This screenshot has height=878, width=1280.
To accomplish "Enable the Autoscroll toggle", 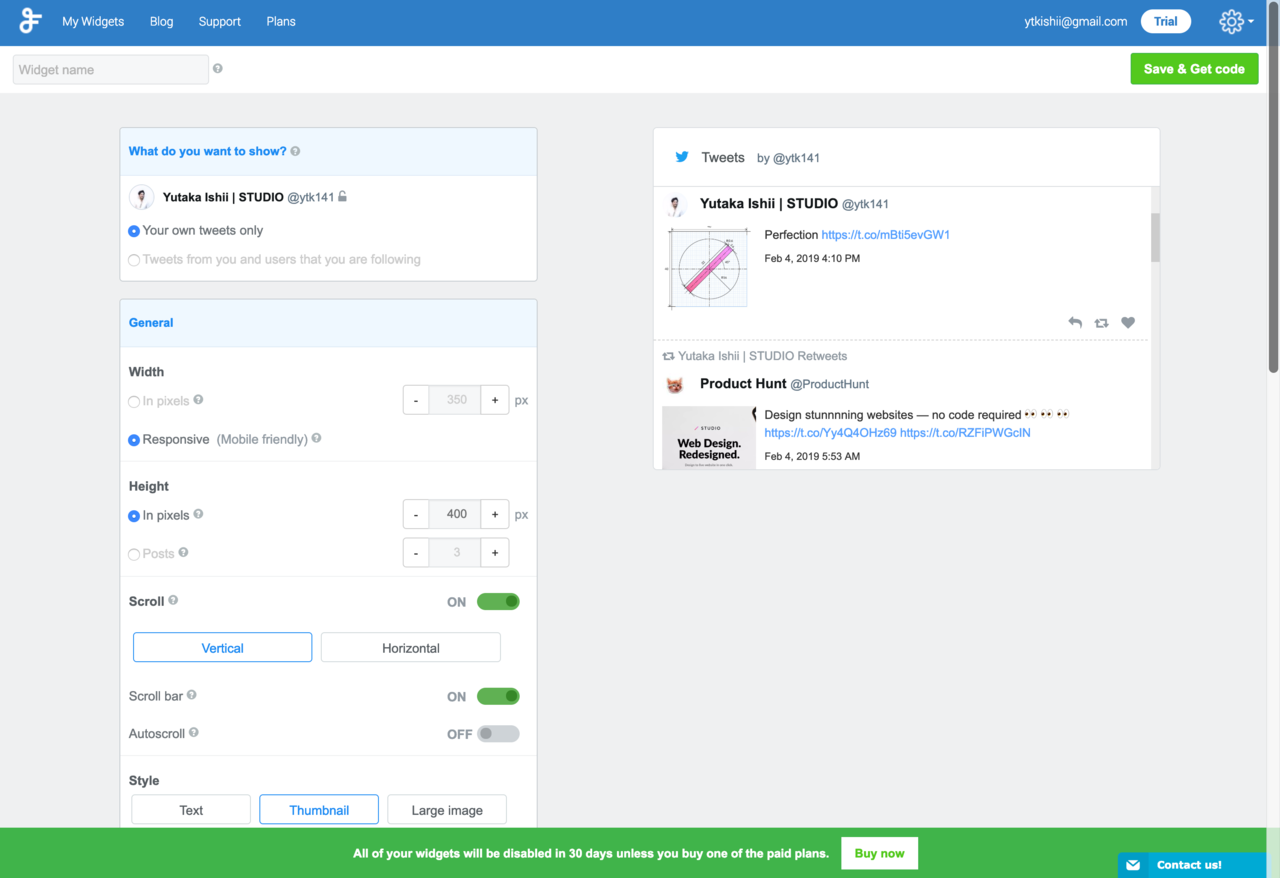I will click(x=498, y=733).
